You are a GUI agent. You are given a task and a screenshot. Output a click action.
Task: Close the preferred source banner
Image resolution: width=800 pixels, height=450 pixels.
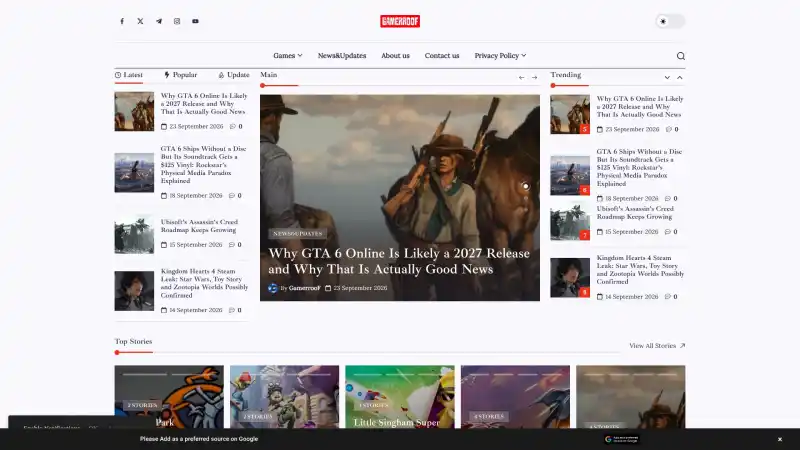coord(780,439)
